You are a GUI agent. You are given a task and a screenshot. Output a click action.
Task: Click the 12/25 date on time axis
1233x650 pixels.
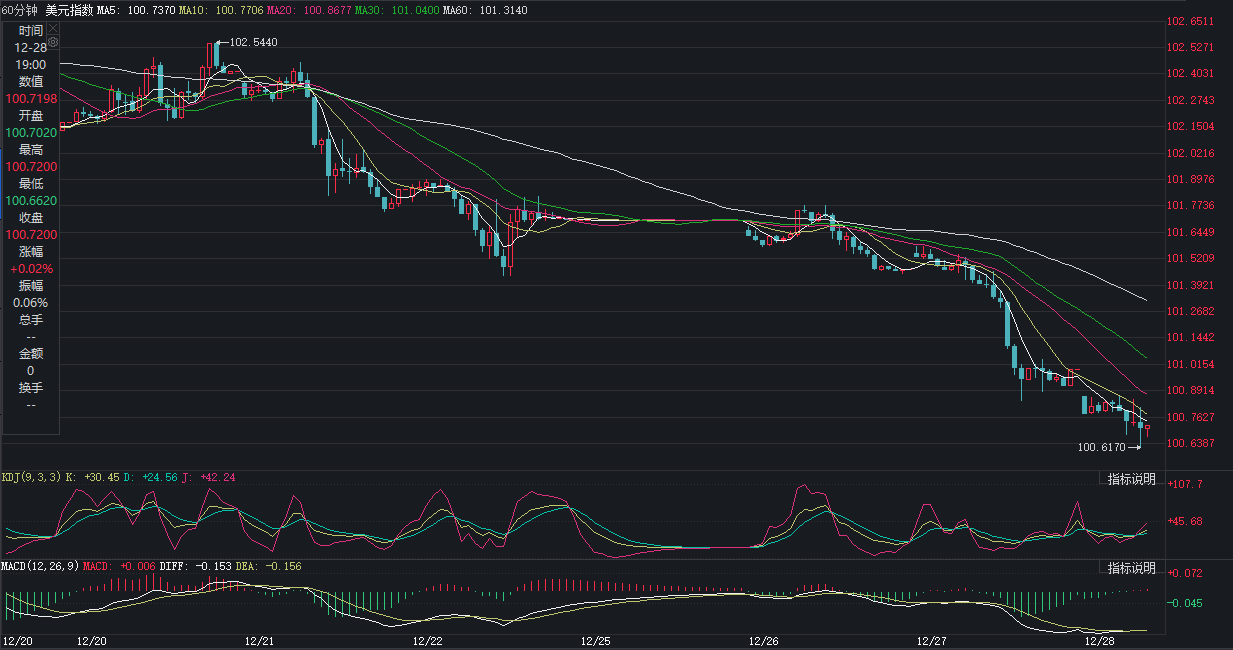point(595,640)
